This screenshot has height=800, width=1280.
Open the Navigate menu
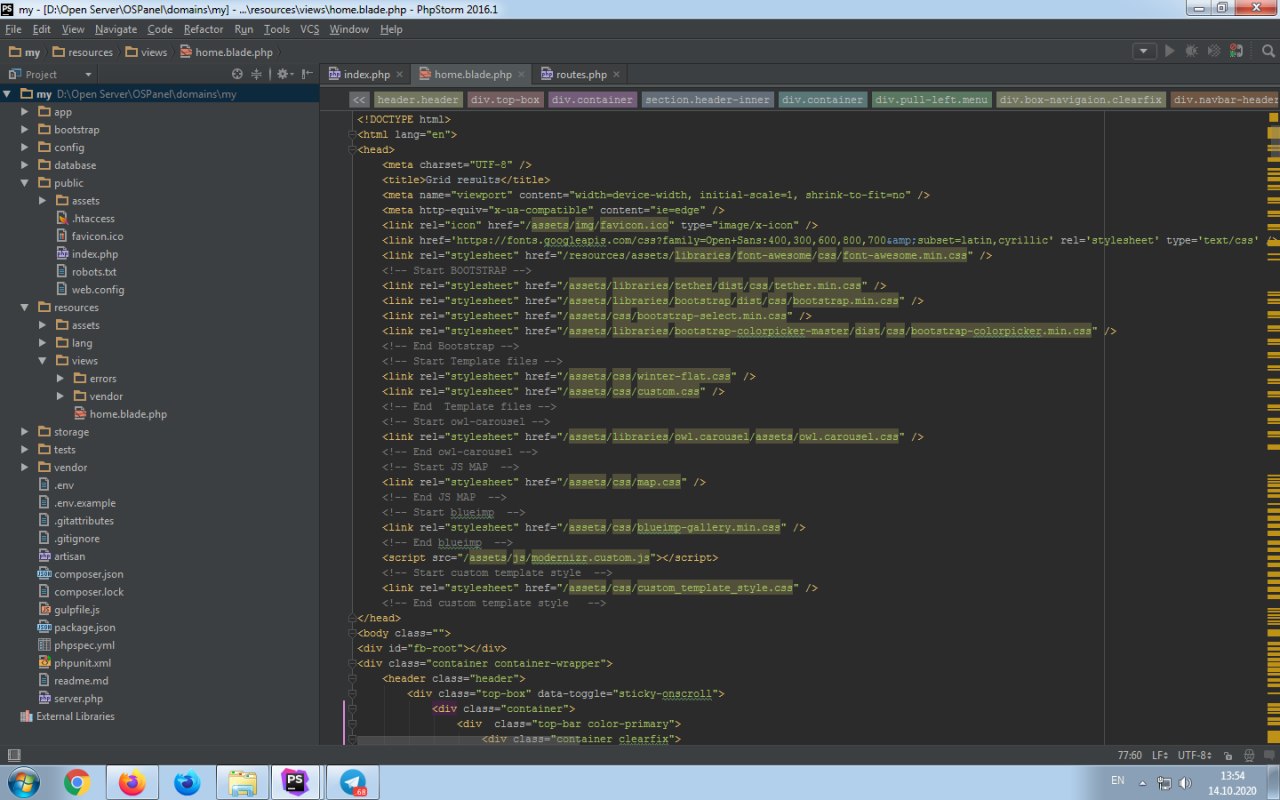tap(116, 29)
